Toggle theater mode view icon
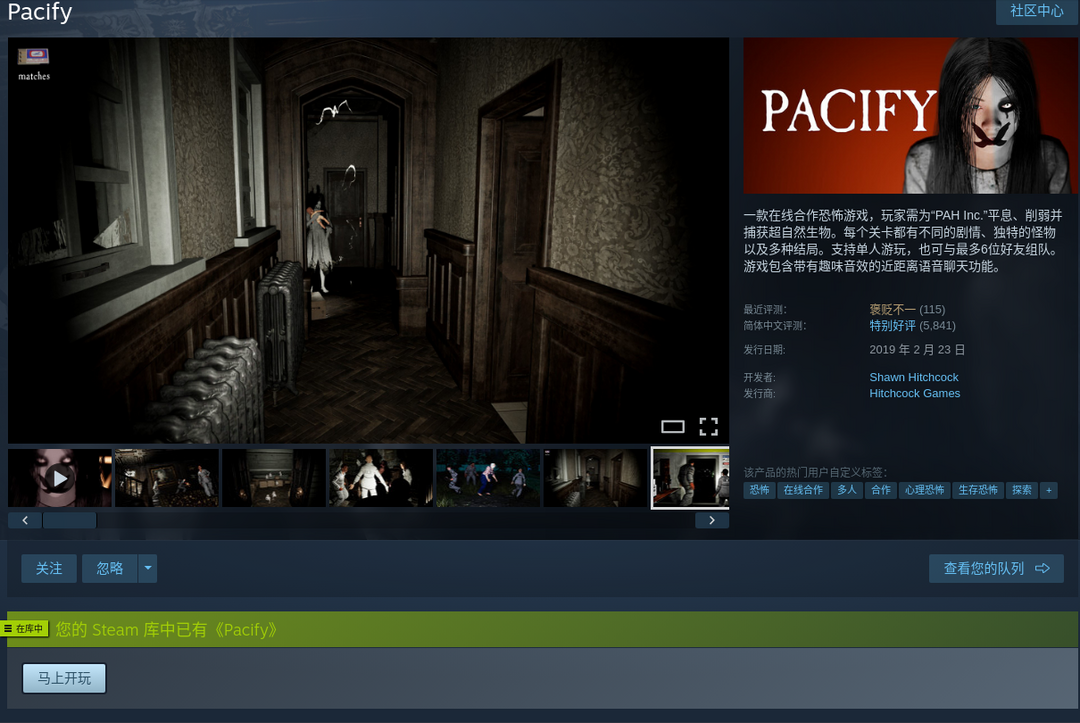 [x=672, y=427]
